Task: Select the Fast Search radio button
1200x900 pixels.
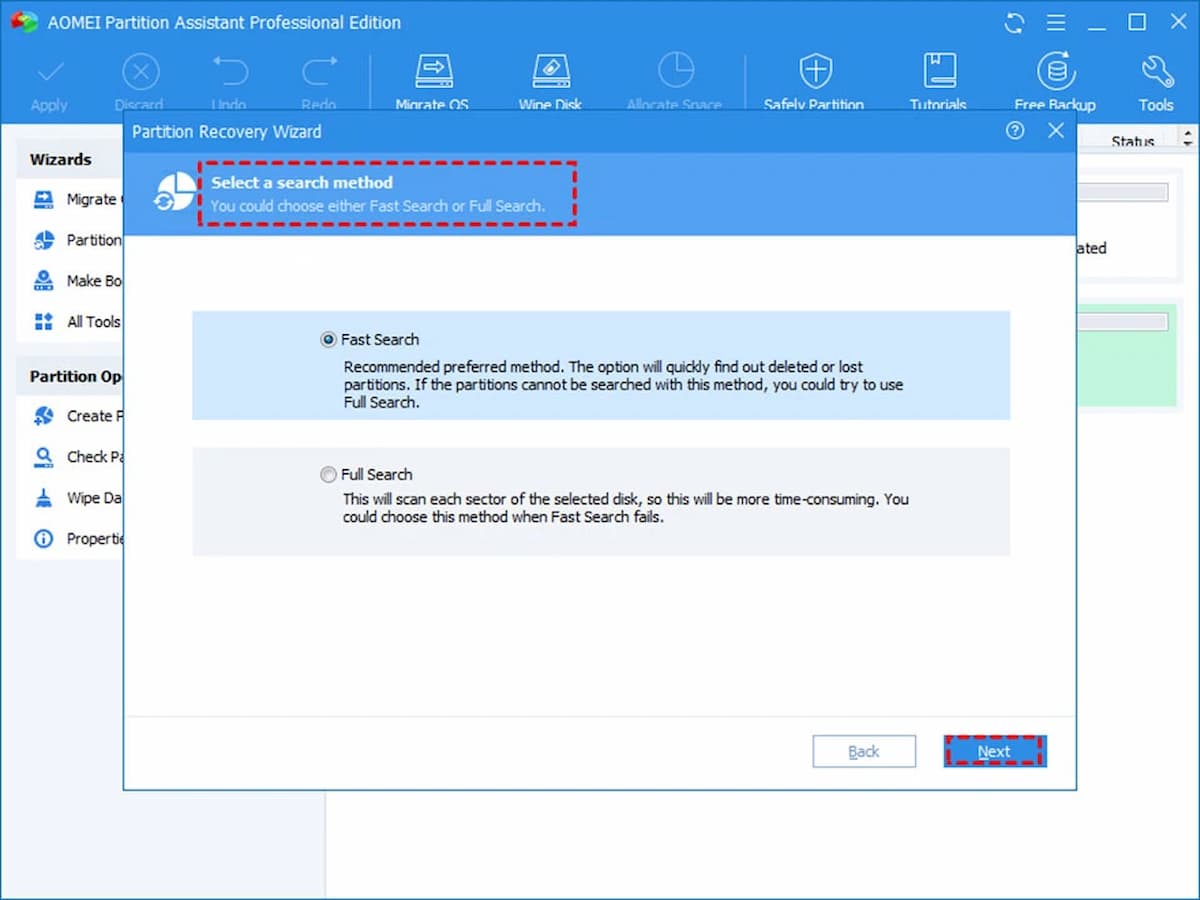Action: click(327, 339)
